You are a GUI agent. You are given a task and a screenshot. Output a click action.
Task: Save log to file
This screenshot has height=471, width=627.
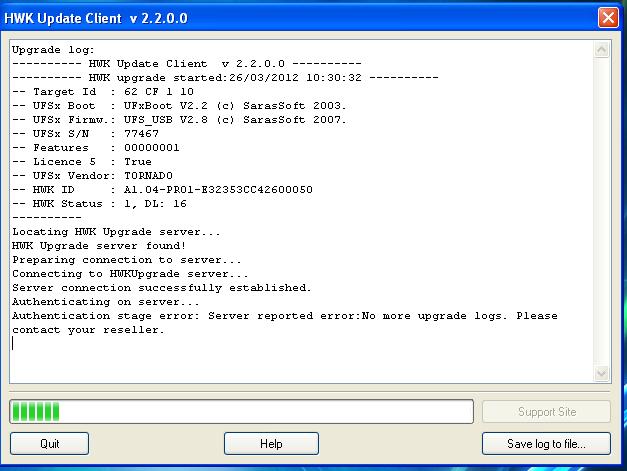tap(546, 443)
